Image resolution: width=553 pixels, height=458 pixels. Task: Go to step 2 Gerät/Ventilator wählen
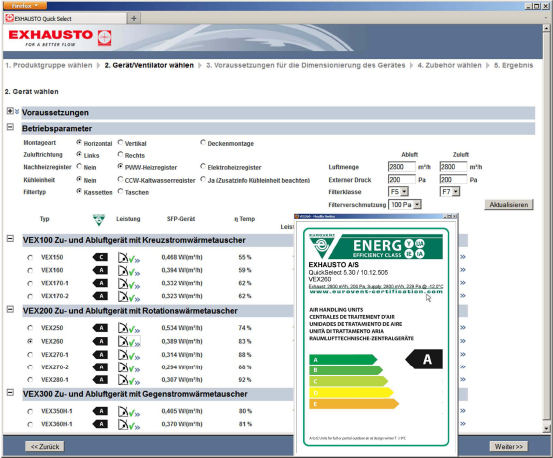click(149, 65)
